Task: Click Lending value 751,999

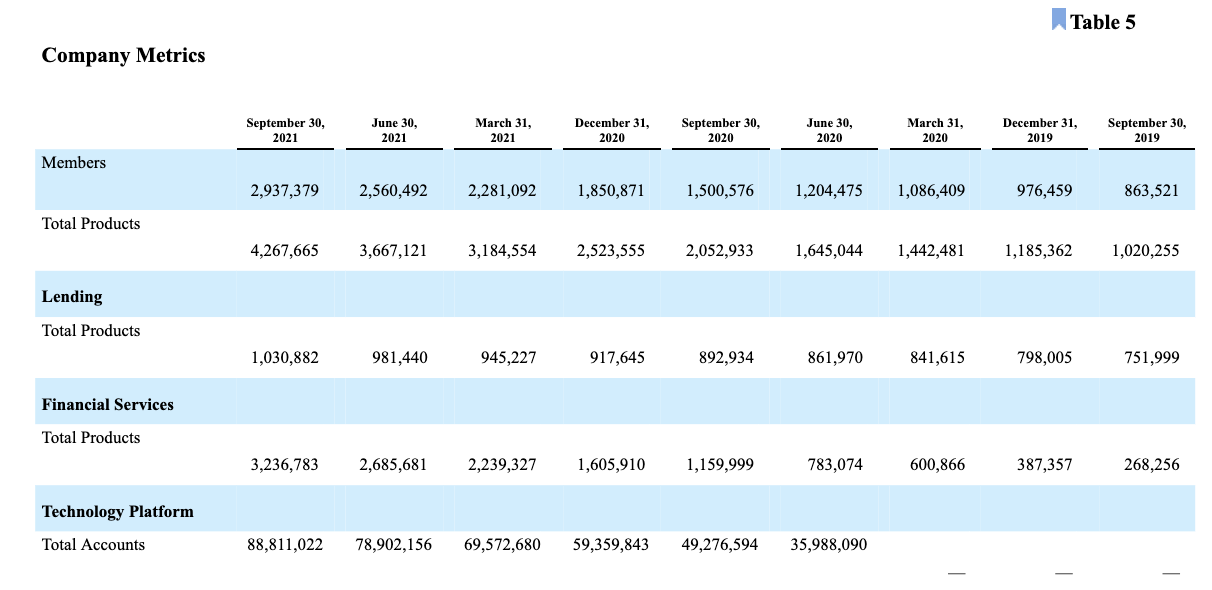Action: point(1152,357)
